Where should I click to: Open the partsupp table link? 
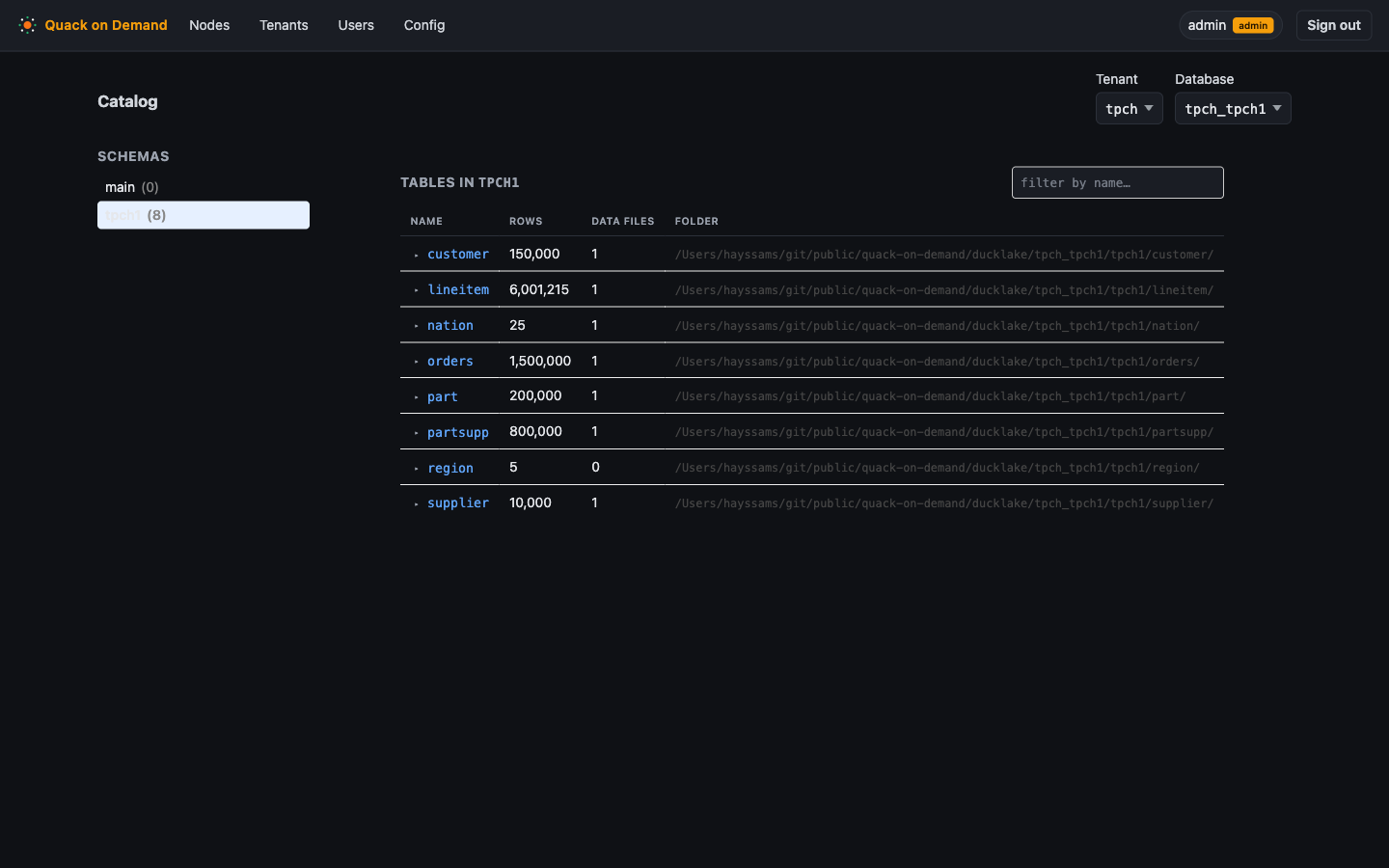pos(458,432)
